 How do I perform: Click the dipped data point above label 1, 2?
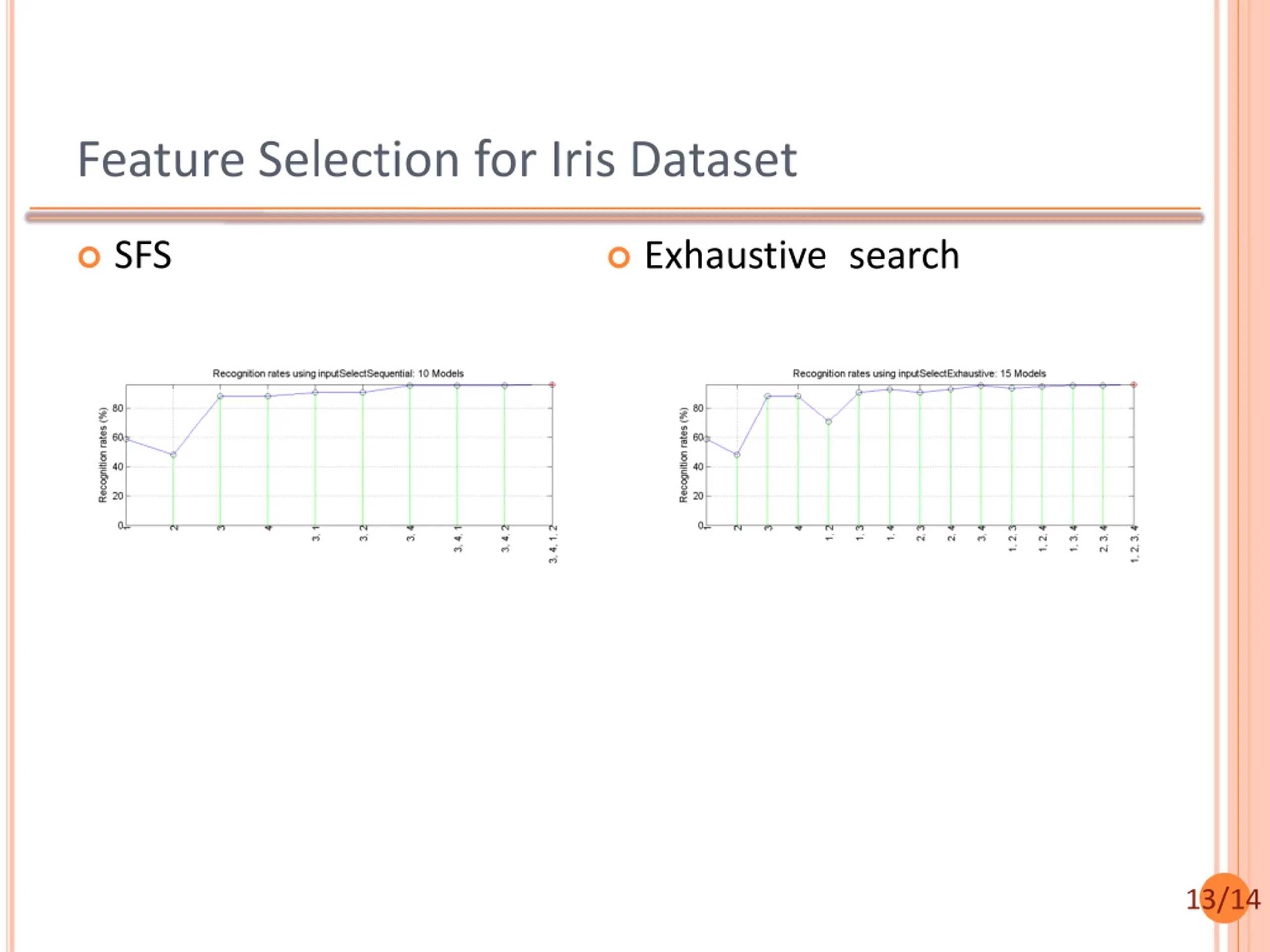click(828, 422)
